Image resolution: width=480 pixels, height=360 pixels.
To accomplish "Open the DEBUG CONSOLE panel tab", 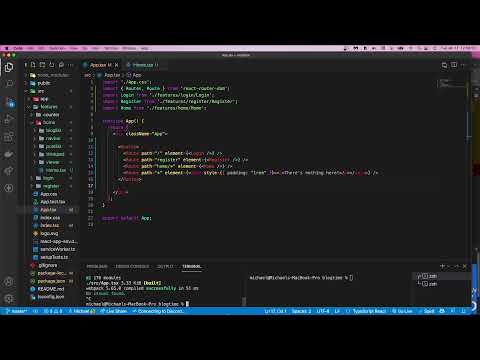I will point(132,266).
